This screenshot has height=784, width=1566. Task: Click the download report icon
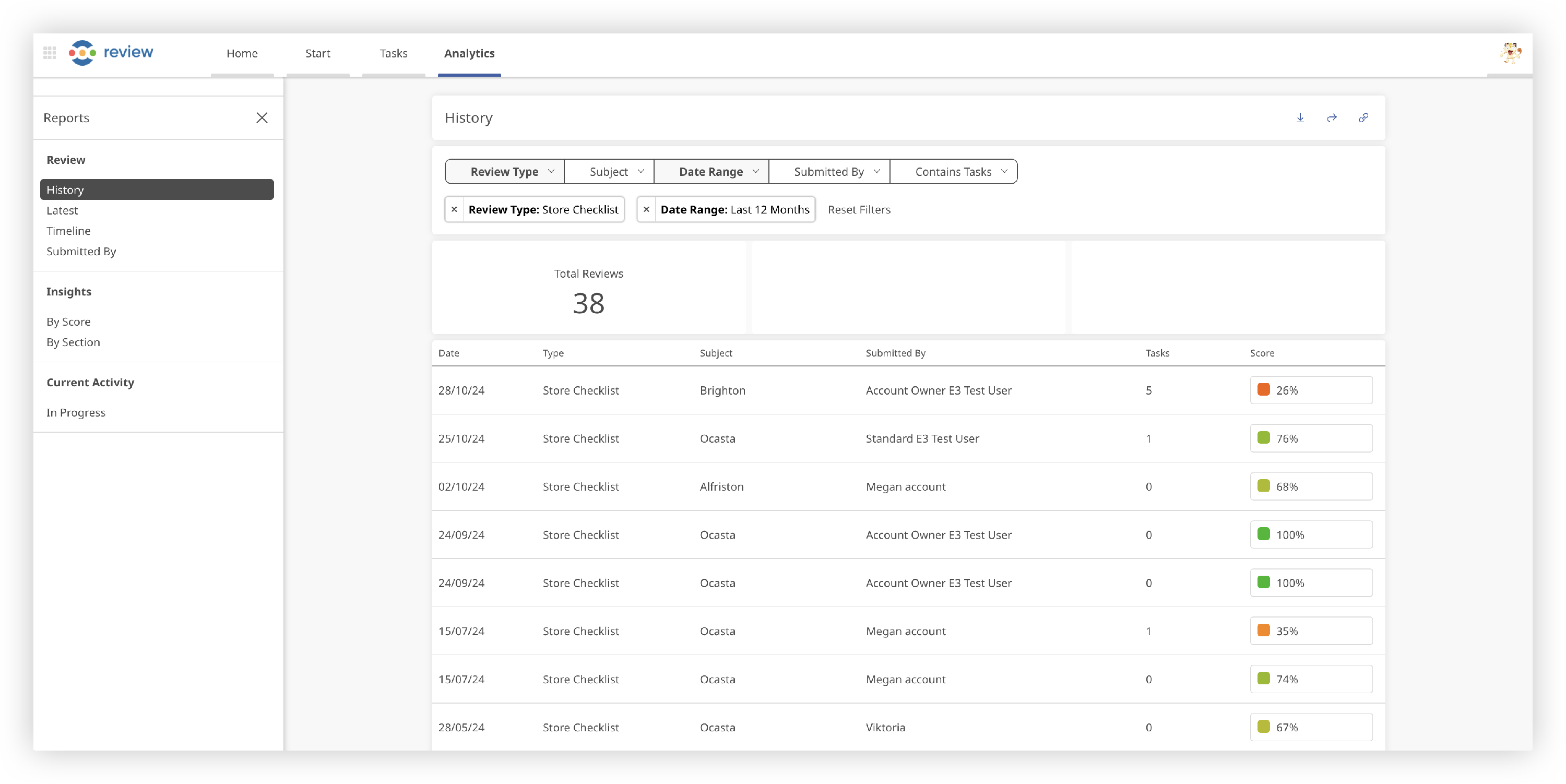(x=1300, y=117)
